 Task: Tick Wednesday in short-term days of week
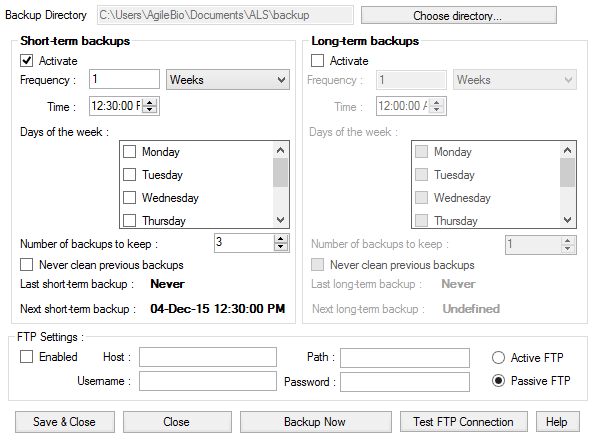coord(129,198)
